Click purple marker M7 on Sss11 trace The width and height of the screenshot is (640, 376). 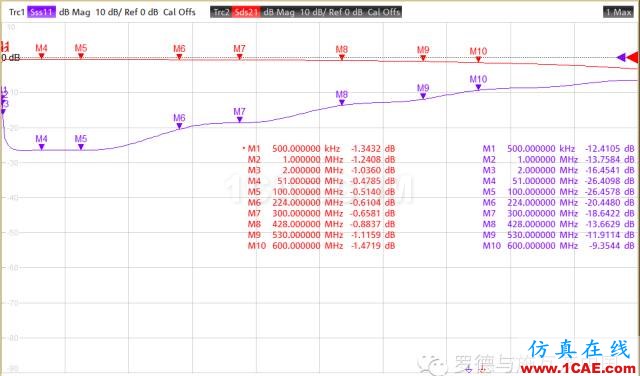click(240, 120)
